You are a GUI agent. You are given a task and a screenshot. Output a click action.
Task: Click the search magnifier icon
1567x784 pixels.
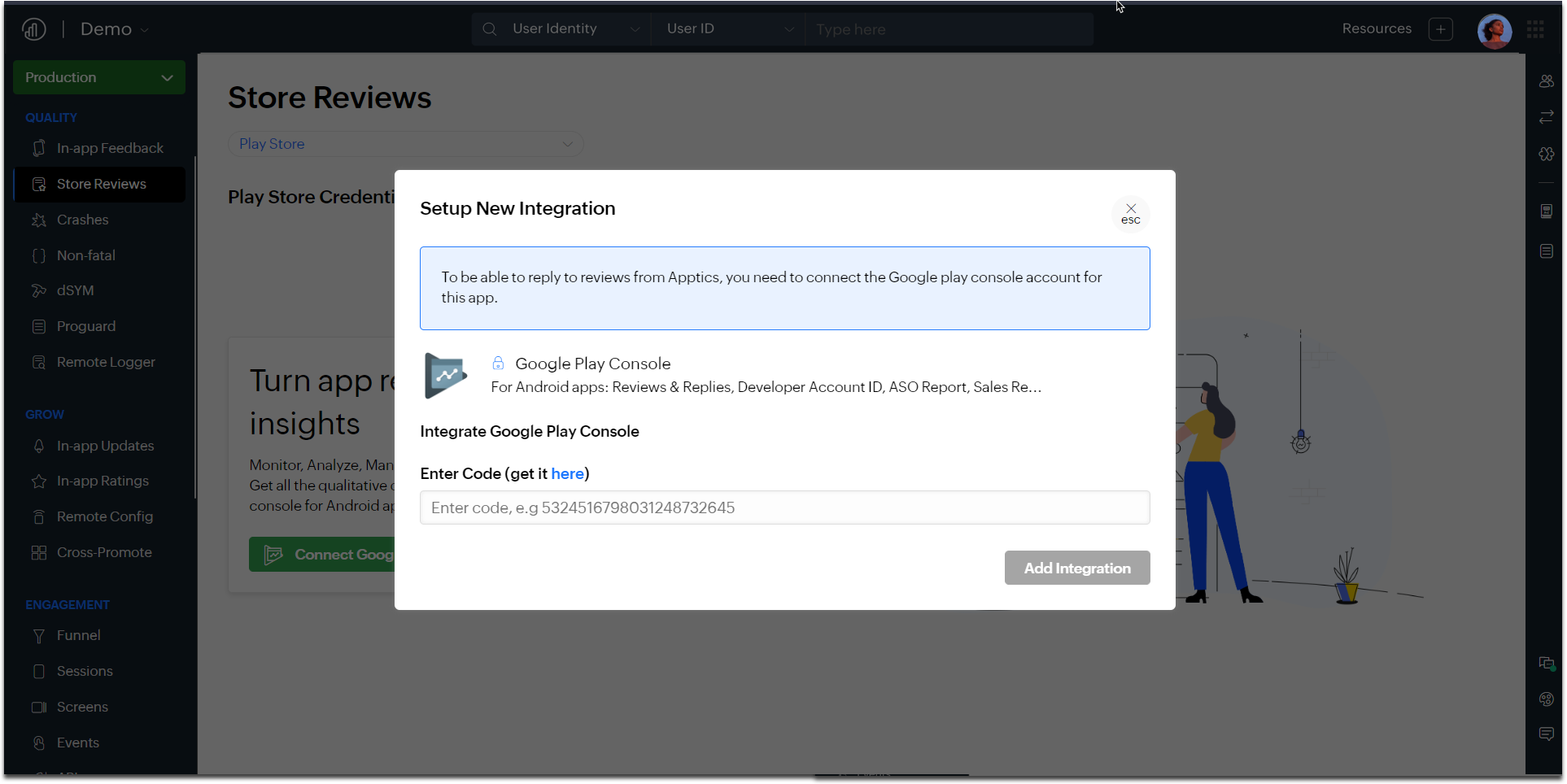[x=489, y=29]
